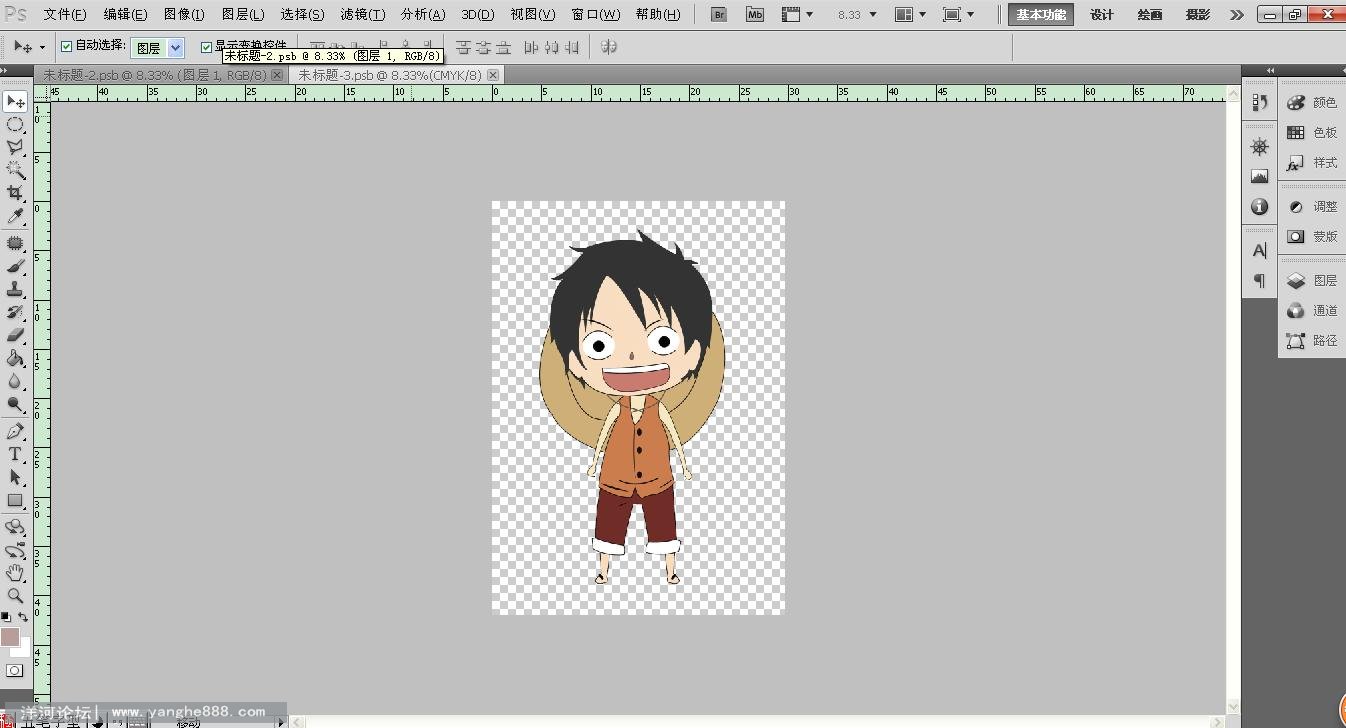Switch to the 摄影 workspace
Screen dimensions: 1346x728
click(1198, 15)
